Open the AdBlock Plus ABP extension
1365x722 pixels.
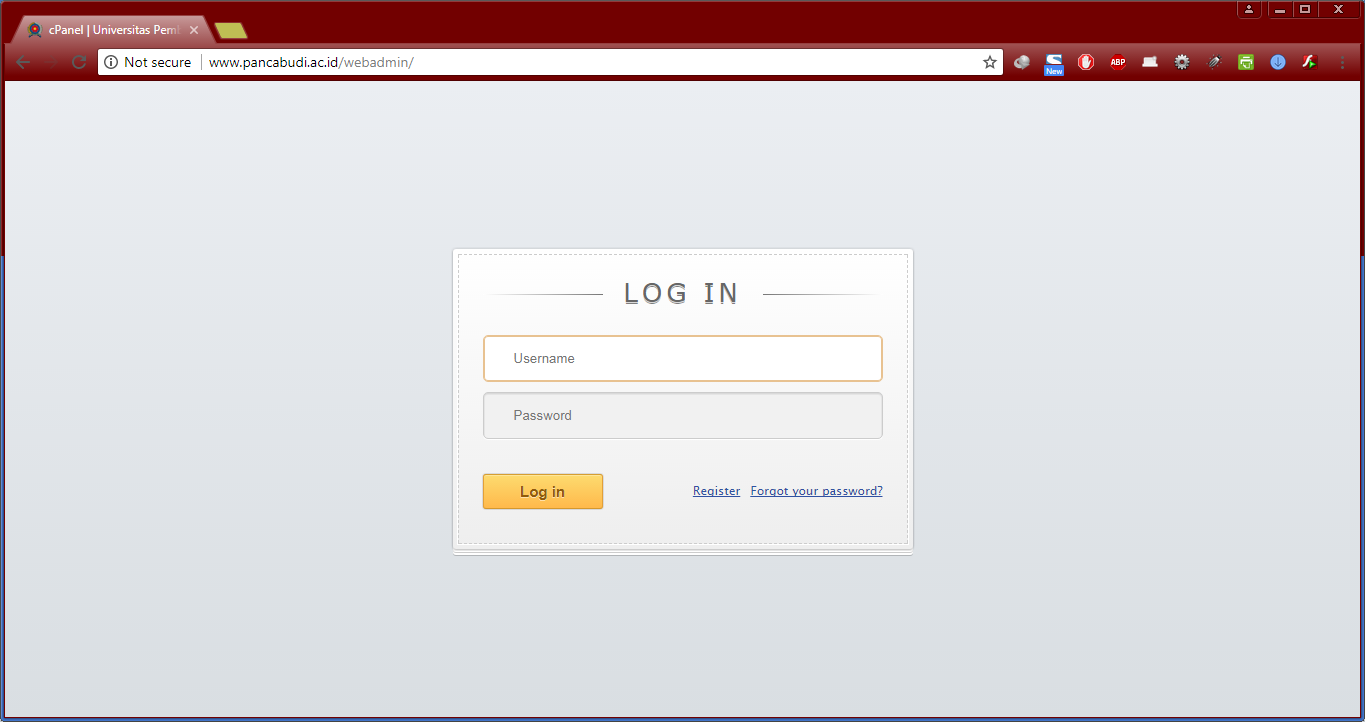tap(1118, 62)
